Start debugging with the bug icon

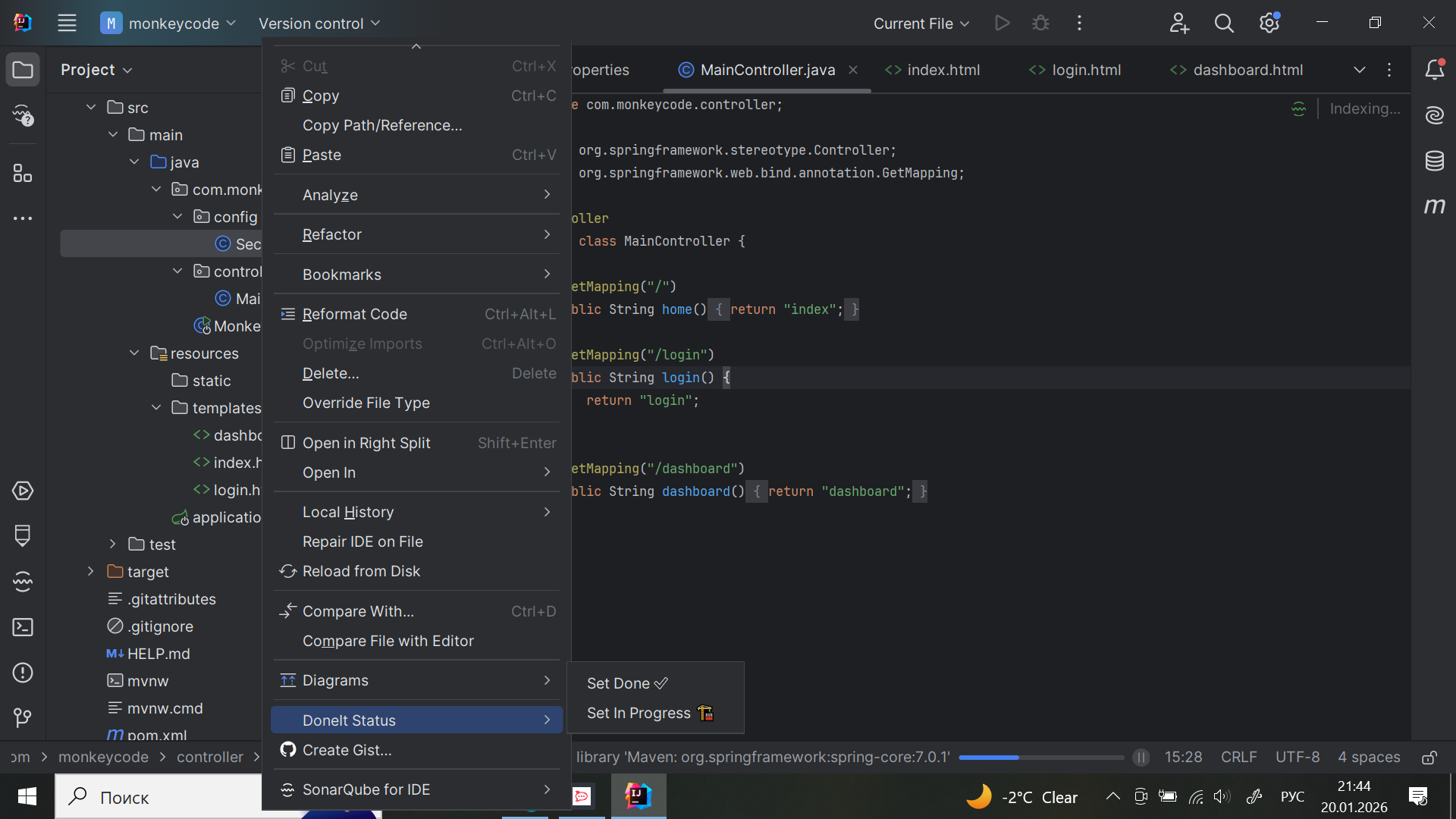(1040, 23)
